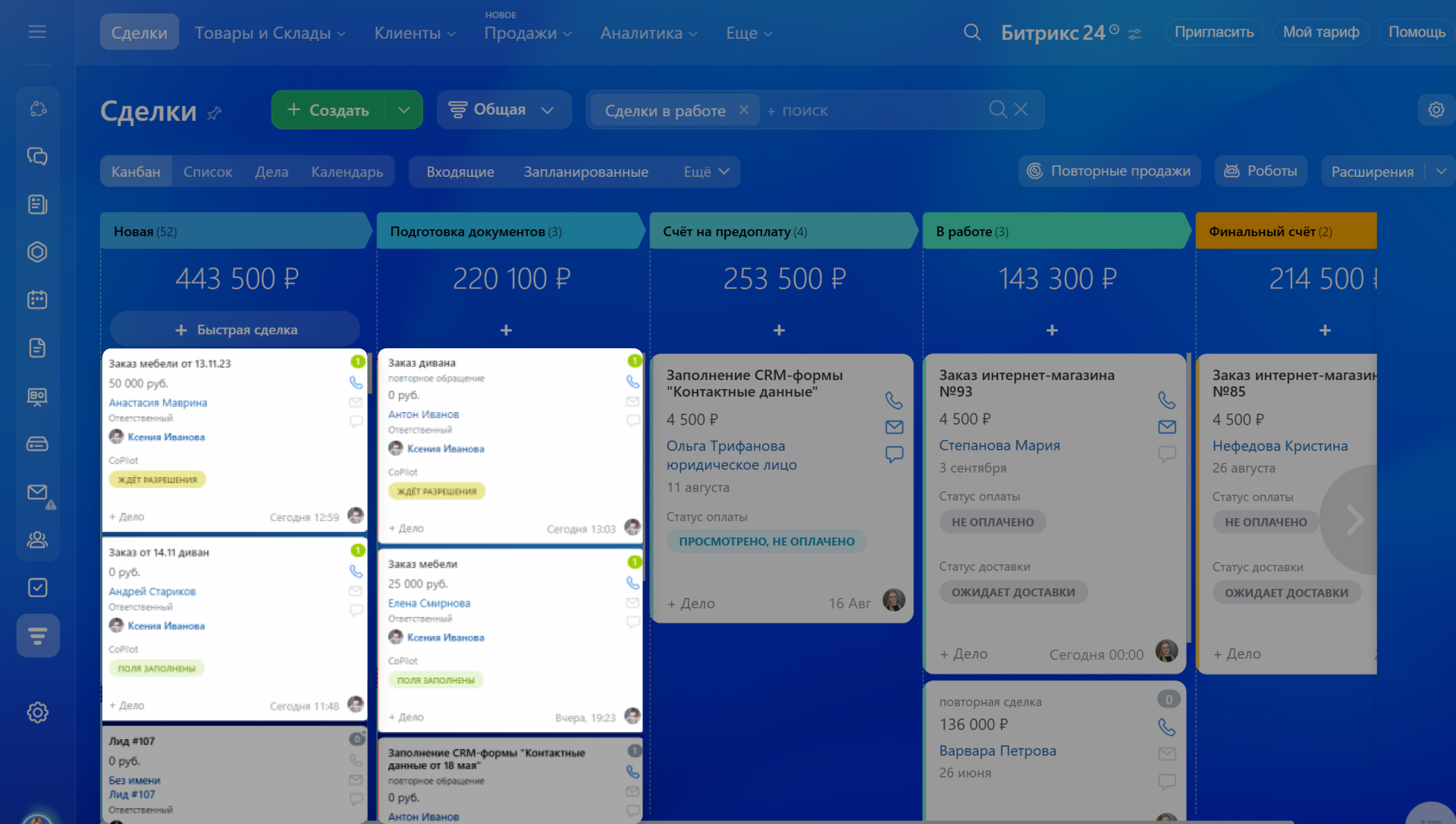1456x824 pixels.
Task: Click the Быстрая сделка button
Action: click(x=235, y=330)
